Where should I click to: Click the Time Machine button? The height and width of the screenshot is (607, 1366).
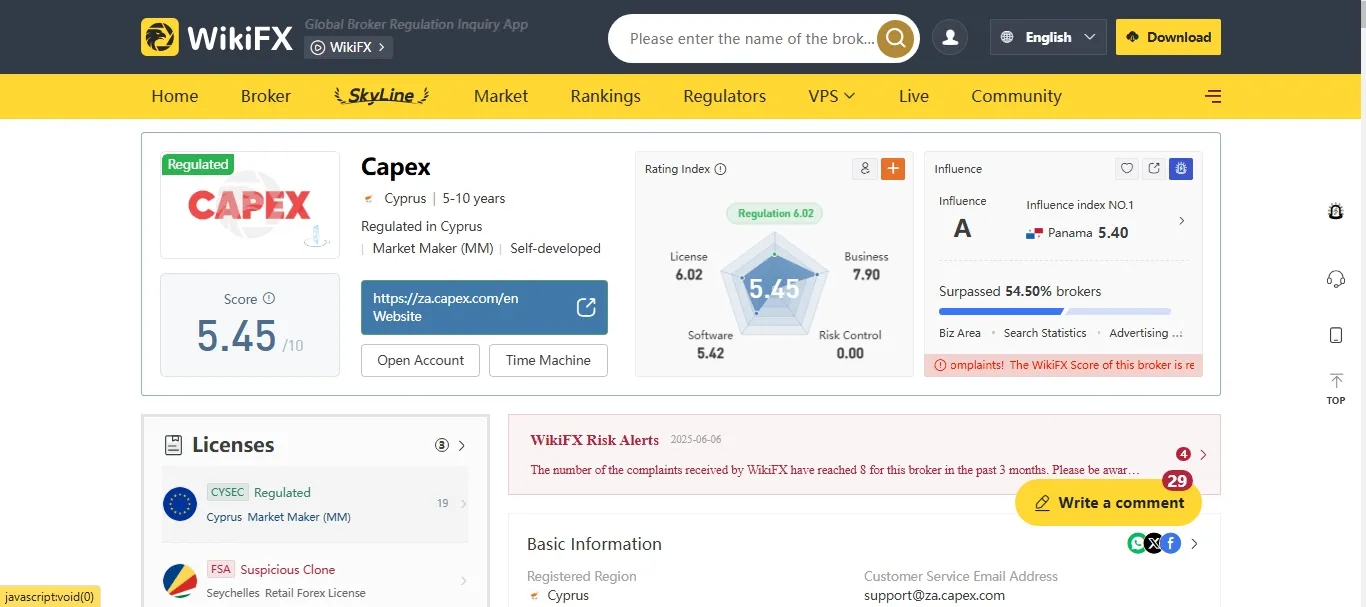tap(548, 360)
